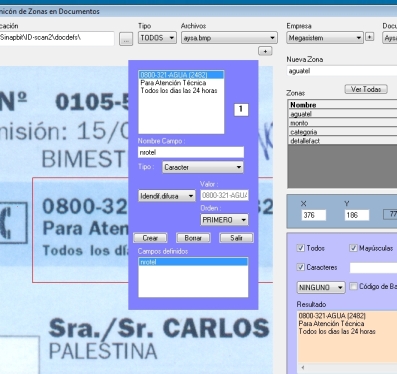The width and height of the screenshot is (397, 374).
Task: Select nrotel in Campos definidos list
Action: (x=193, y=262)
